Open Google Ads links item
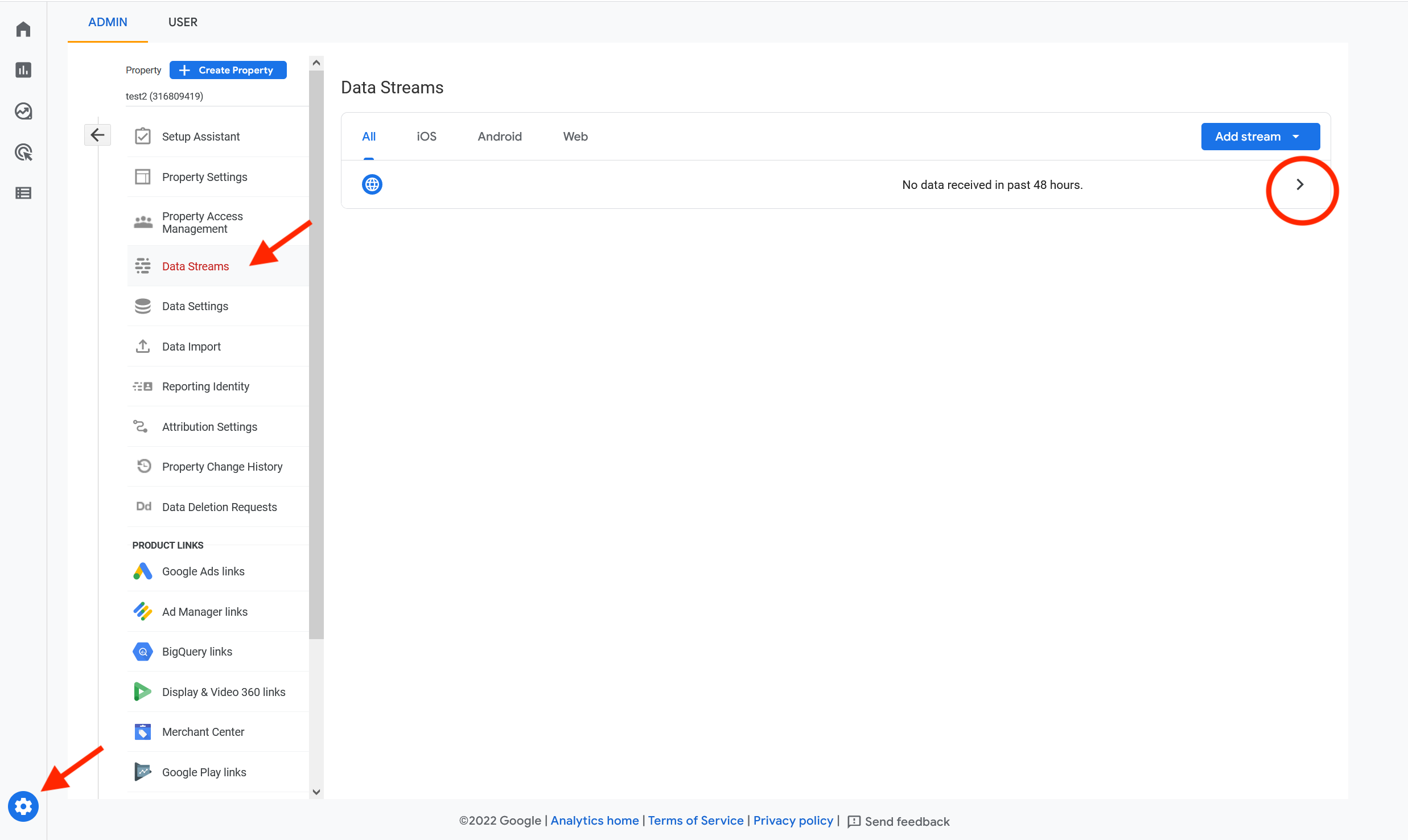 tap(203, 571)
